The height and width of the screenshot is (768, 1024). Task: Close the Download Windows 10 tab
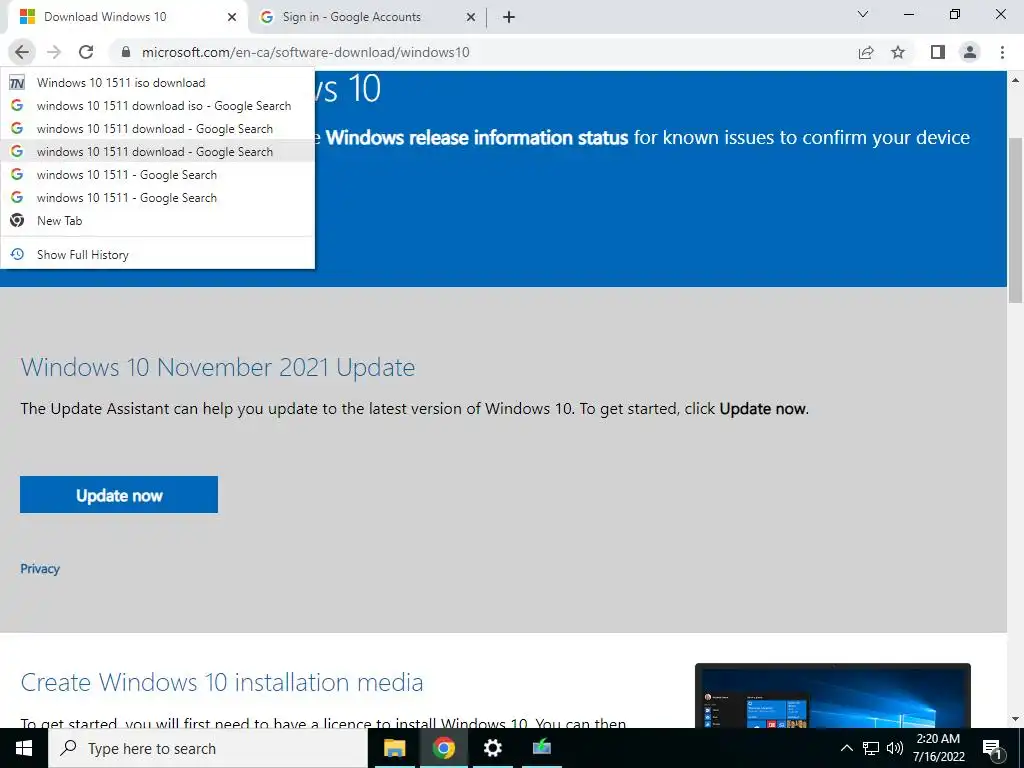click(232, 17)
